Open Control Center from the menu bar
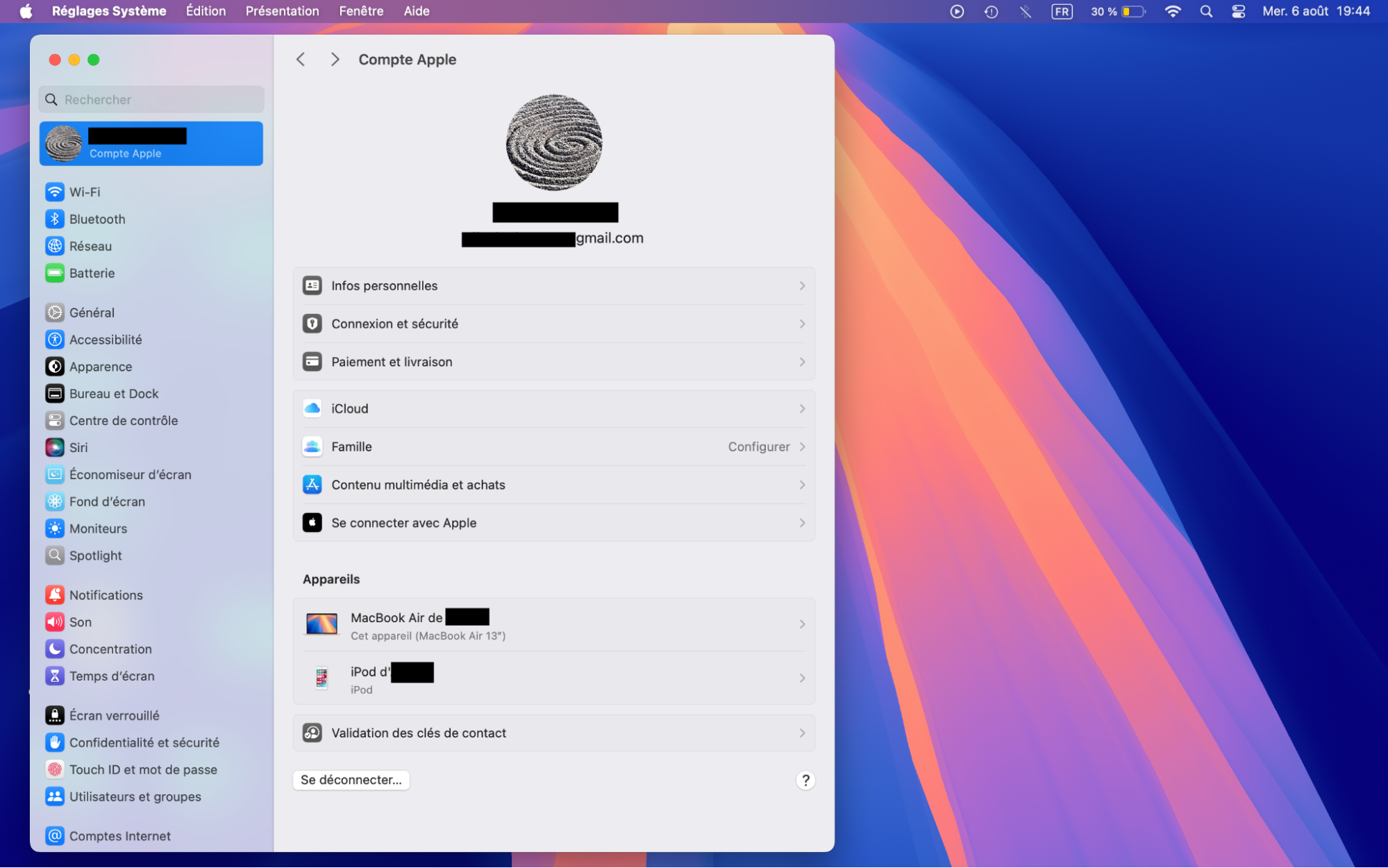 tap(1237, 11)
